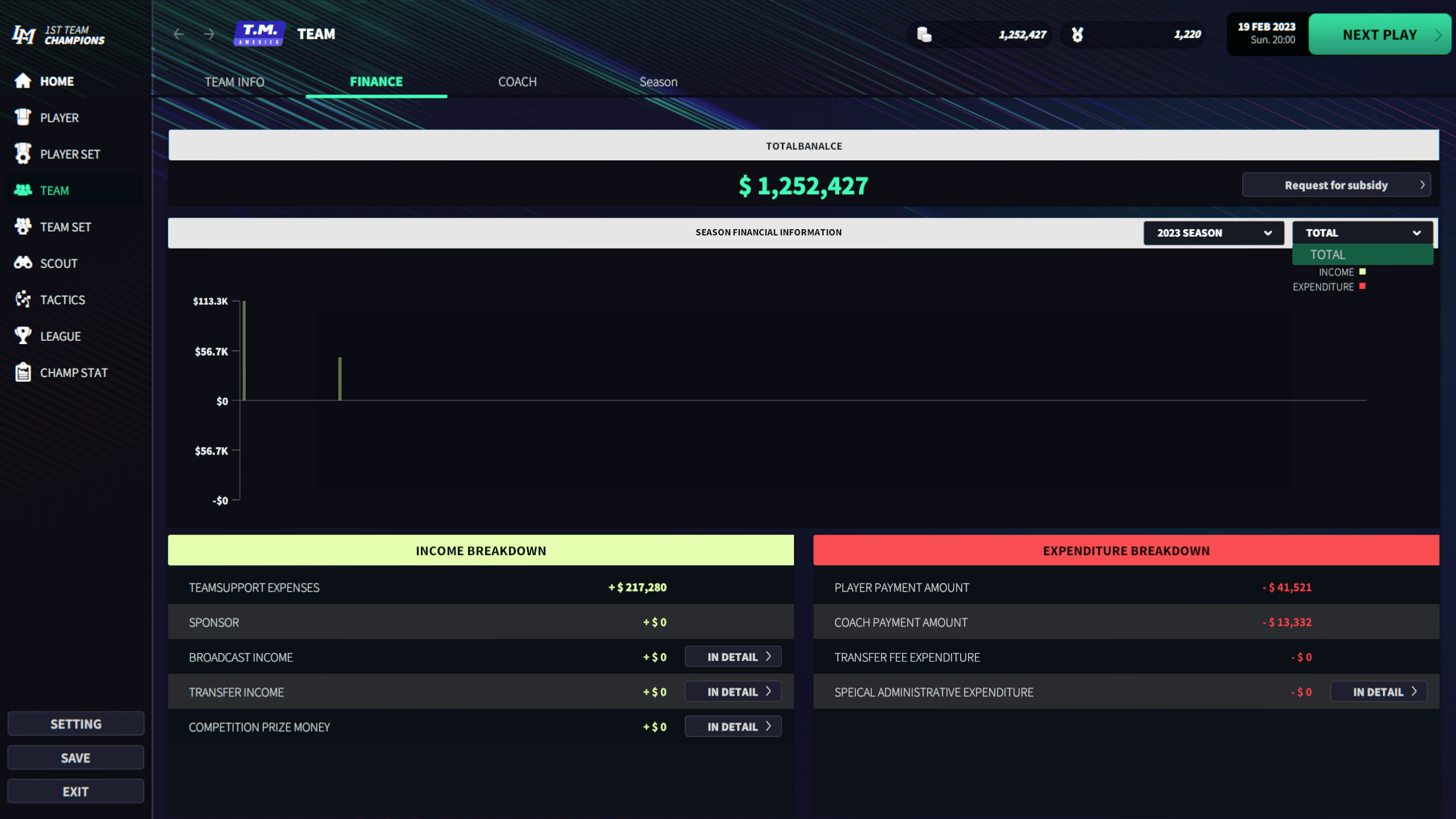
Task: Click the T.M. America team logo
Action: pyautogui.click(x=259, y=34)
